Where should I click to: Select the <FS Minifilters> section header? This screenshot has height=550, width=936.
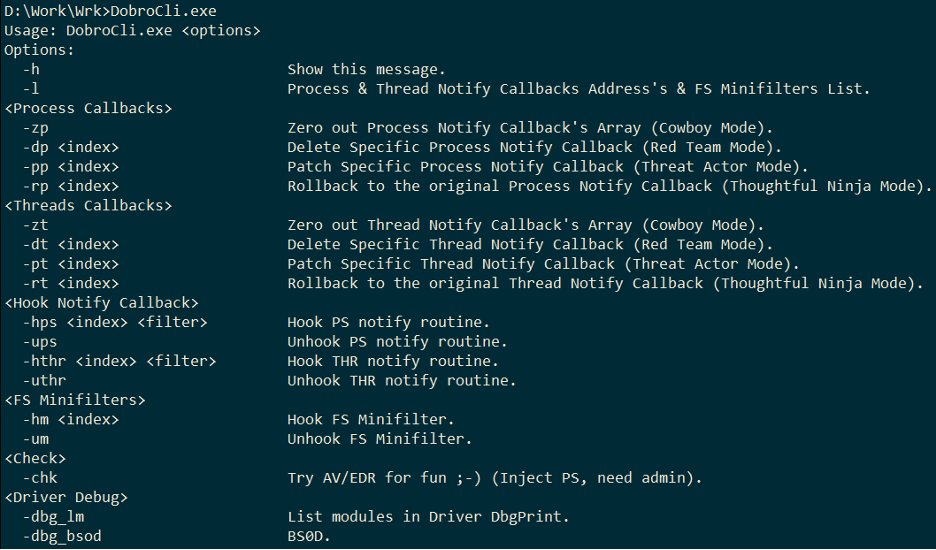pyautogui.click(x=75, y=400)
